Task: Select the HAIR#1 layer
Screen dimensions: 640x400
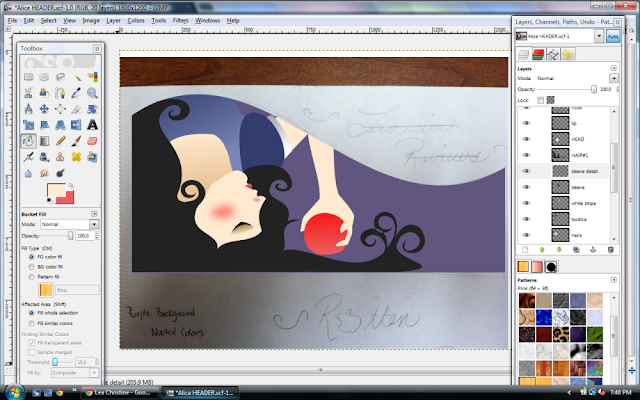Action: pos(580,155)
